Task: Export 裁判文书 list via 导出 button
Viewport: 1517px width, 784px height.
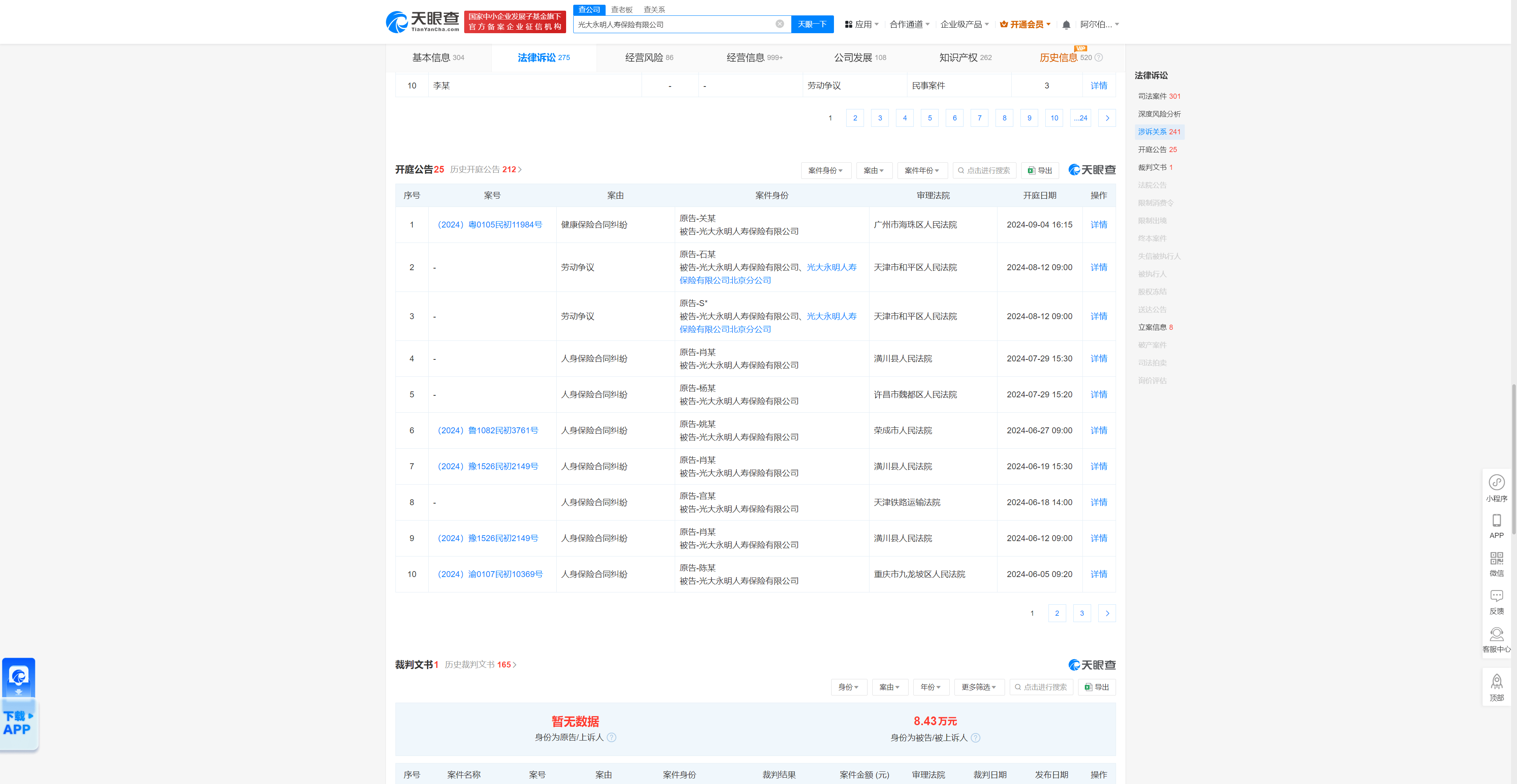Action: (x=1097, y=687)
